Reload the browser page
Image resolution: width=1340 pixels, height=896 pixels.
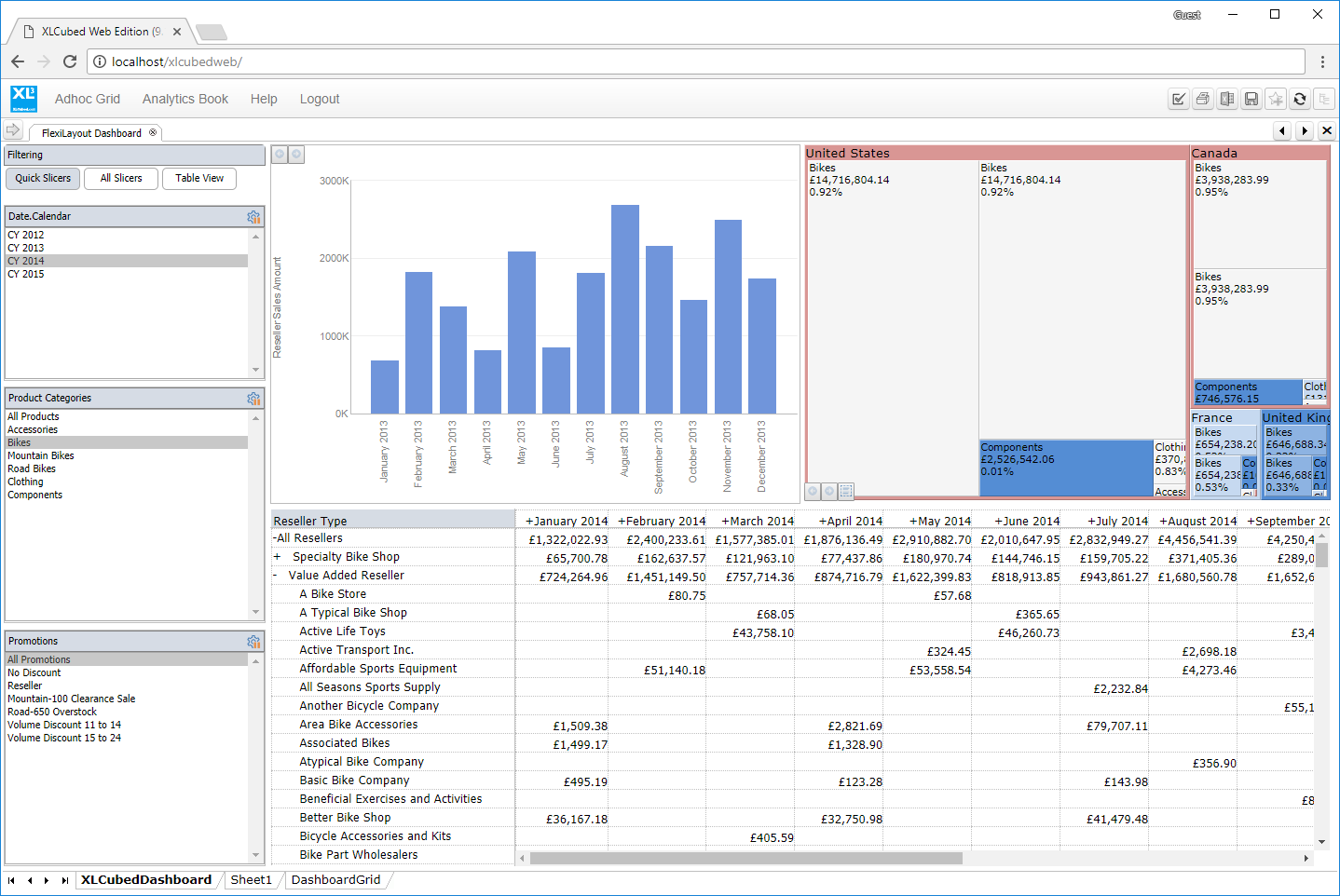[70, 61]
